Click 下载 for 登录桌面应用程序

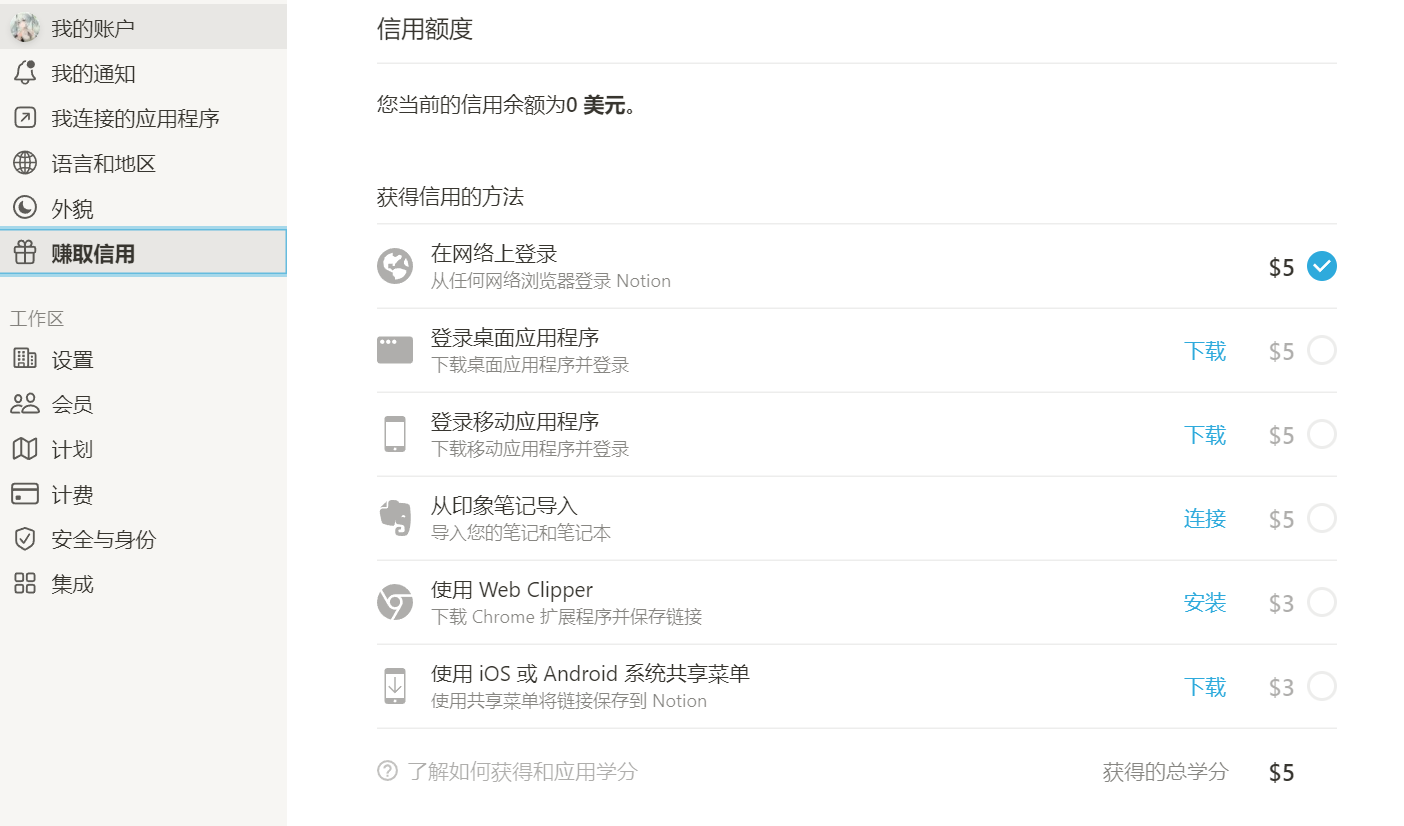1205,351
